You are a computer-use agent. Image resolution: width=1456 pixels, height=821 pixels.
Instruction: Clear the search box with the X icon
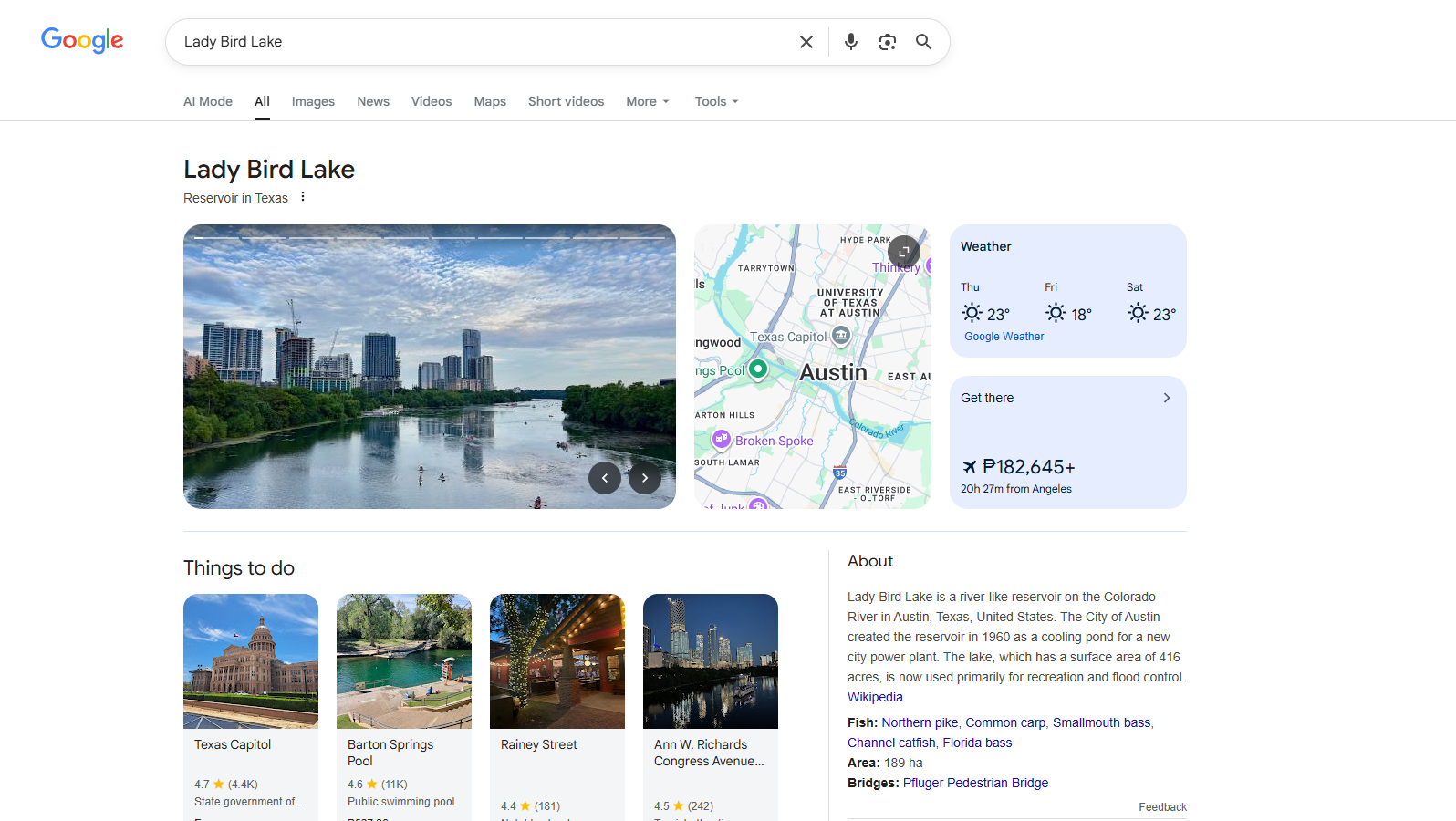[x=806, y=42]
